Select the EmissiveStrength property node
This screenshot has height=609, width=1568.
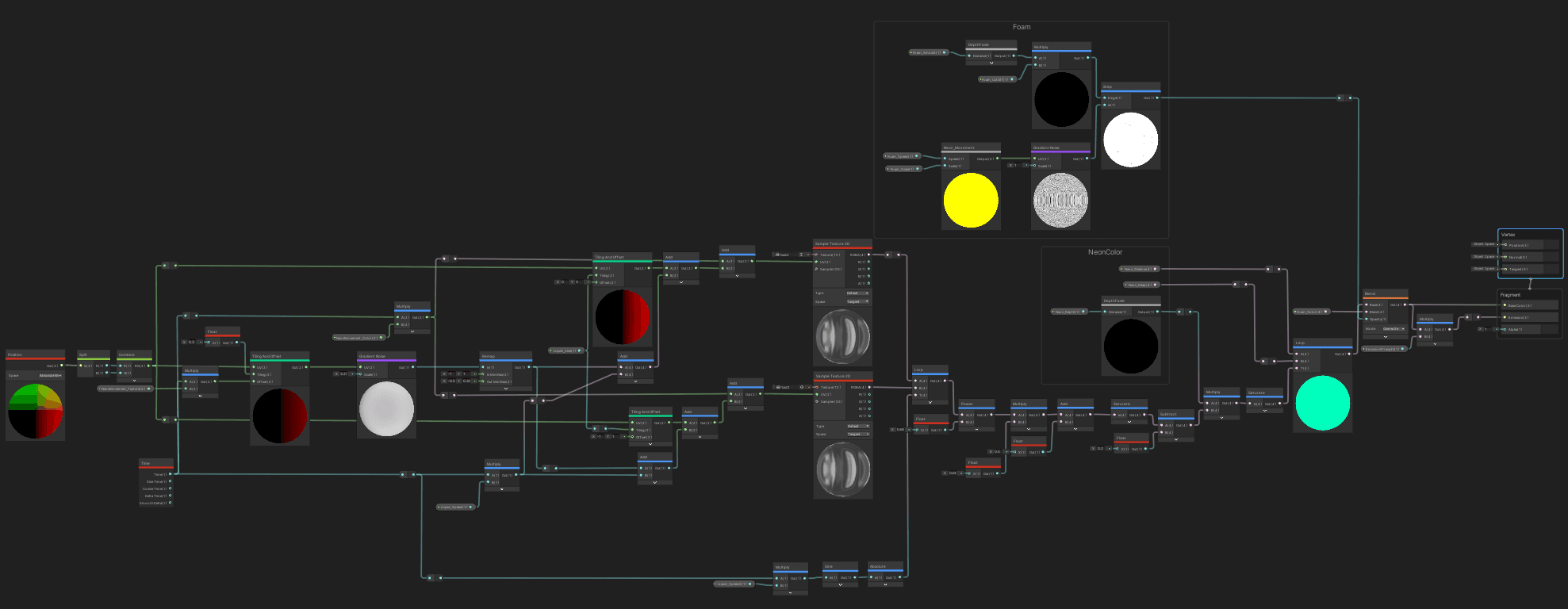[1384, 349]
